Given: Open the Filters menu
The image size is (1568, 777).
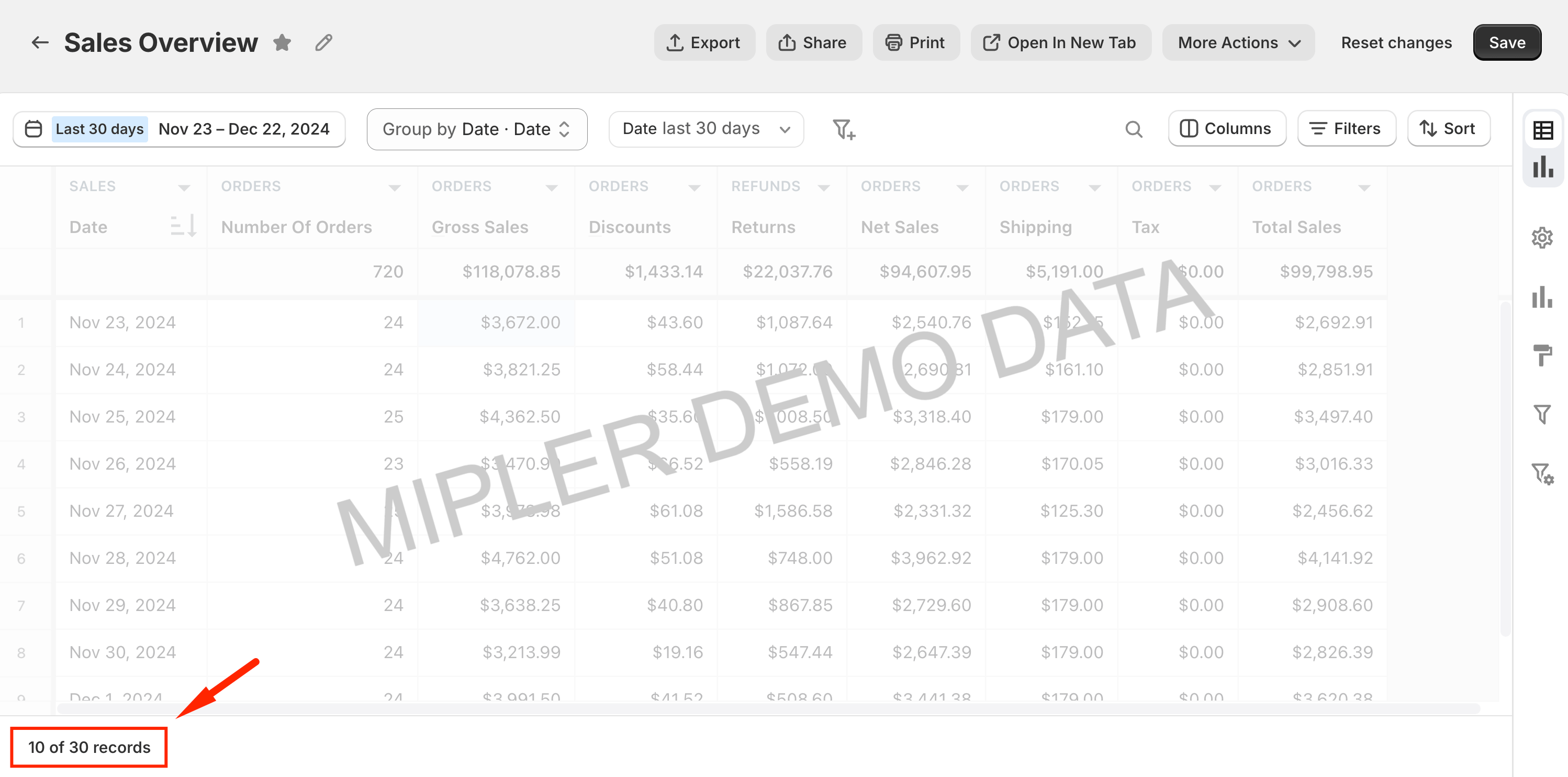Looking at the screenshot, I should (1347, 129).
